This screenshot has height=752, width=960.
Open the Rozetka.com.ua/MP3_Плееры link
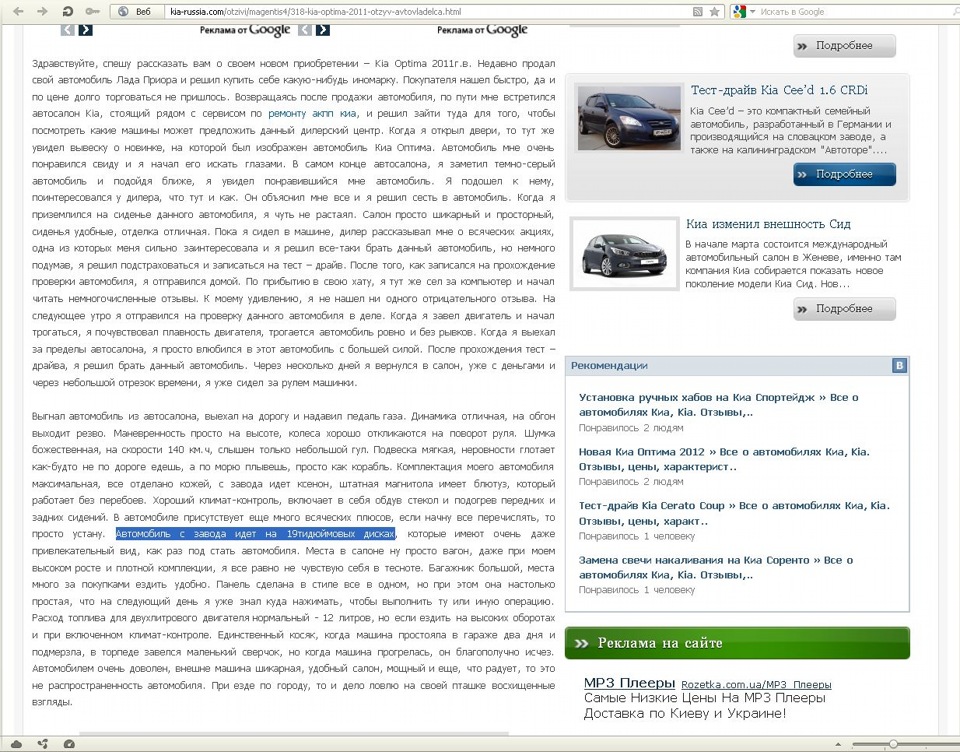756,685
